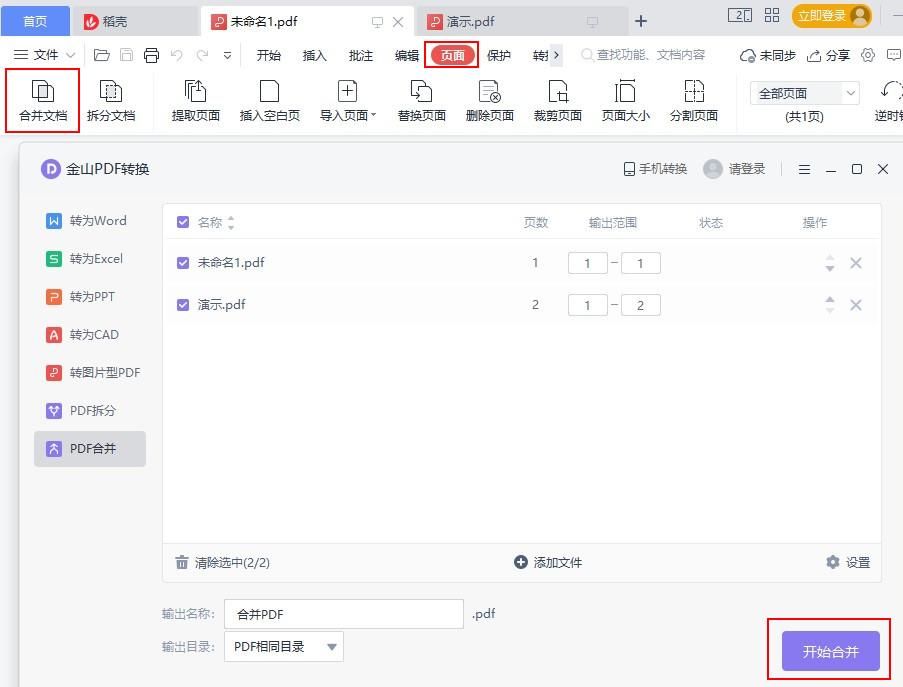Open the 输出目录 PDF相同目录 dropdown

click(x=284, y=646)
